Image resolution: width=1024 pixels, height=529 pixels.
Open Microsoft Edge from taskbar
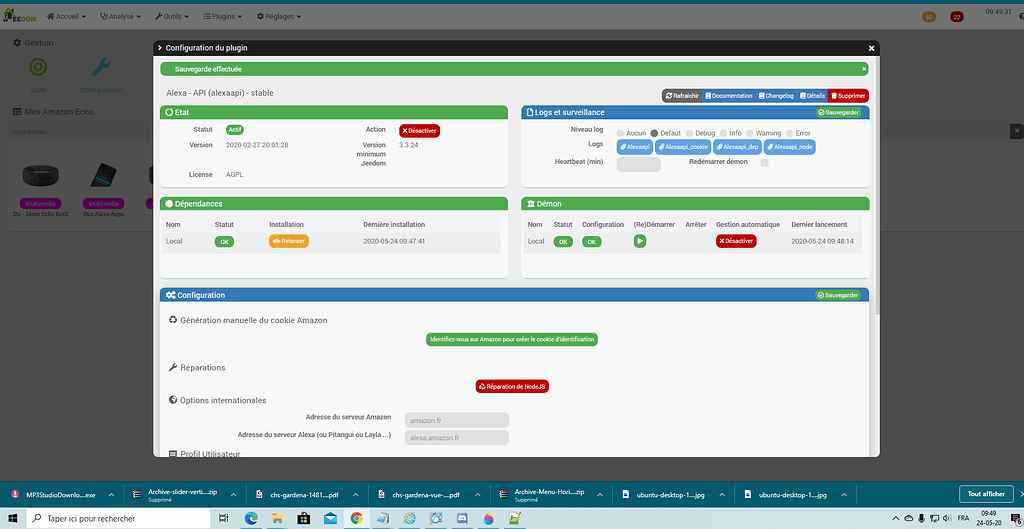[251, 518]
